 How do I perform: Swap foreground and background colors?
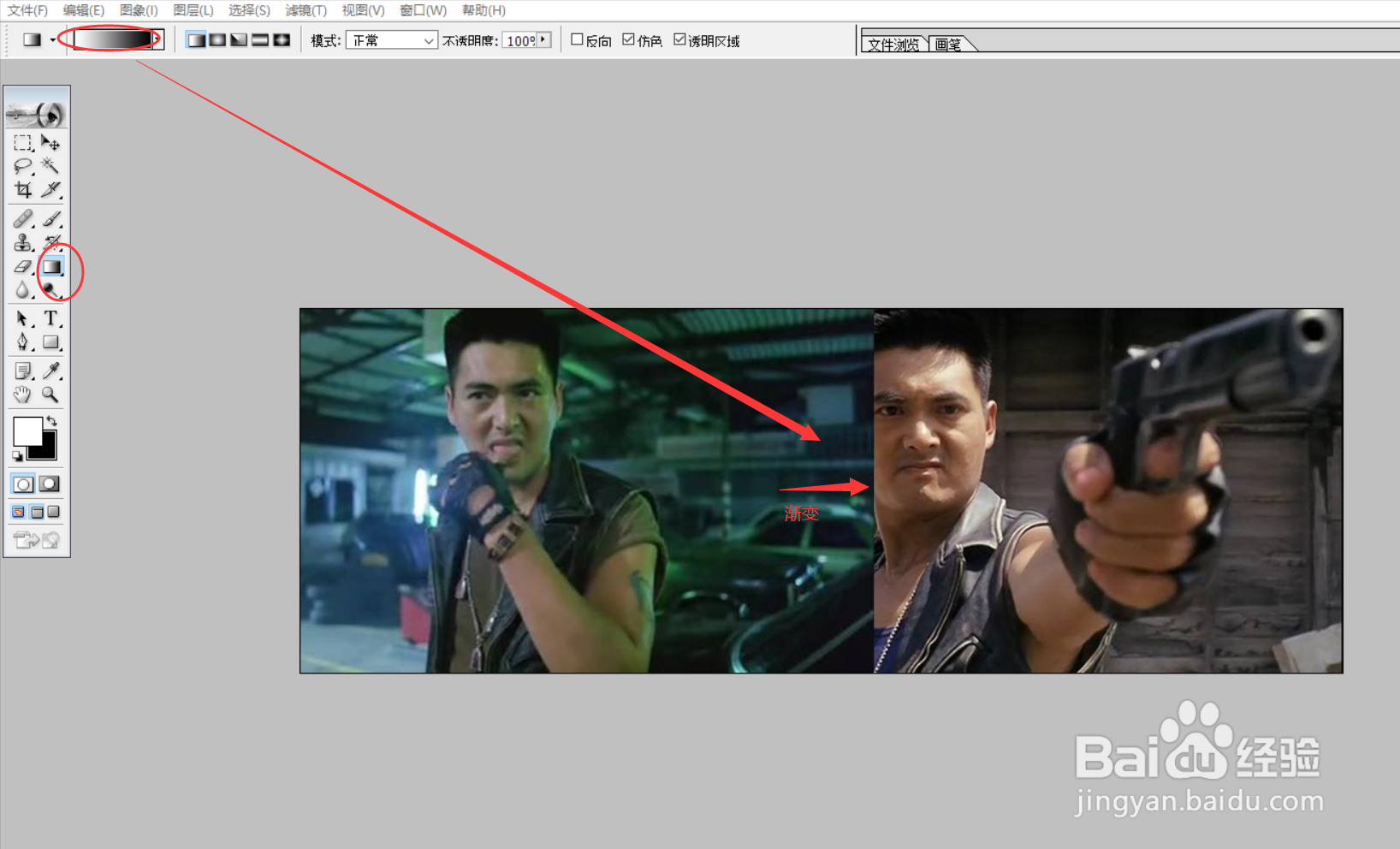point(52,420)
